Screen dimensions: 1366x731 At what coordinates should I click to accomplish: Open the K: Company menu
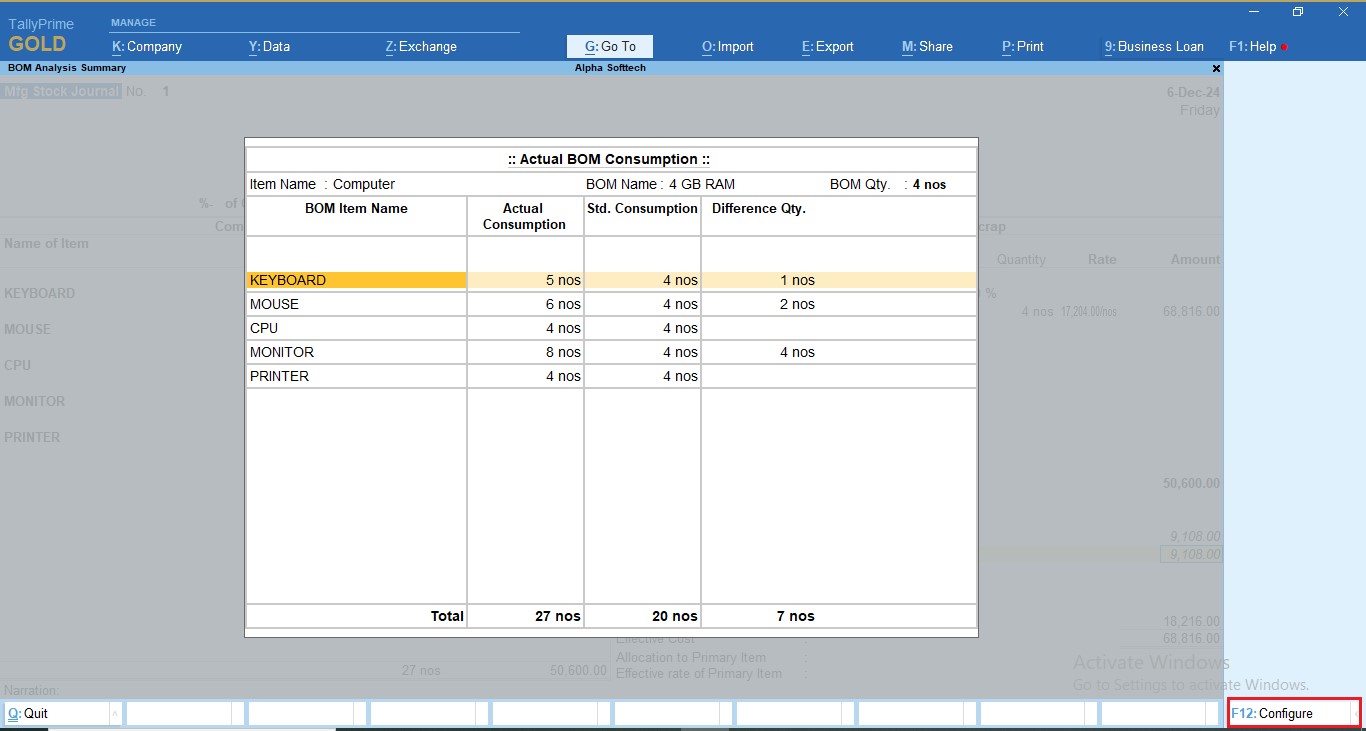pos(147,46)
